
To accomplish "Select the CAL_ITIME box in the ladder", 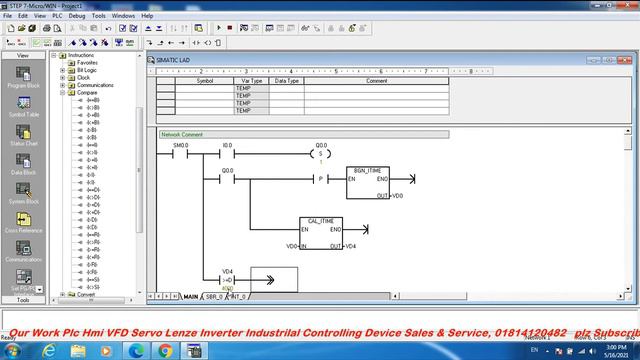I will click(321, 233).
